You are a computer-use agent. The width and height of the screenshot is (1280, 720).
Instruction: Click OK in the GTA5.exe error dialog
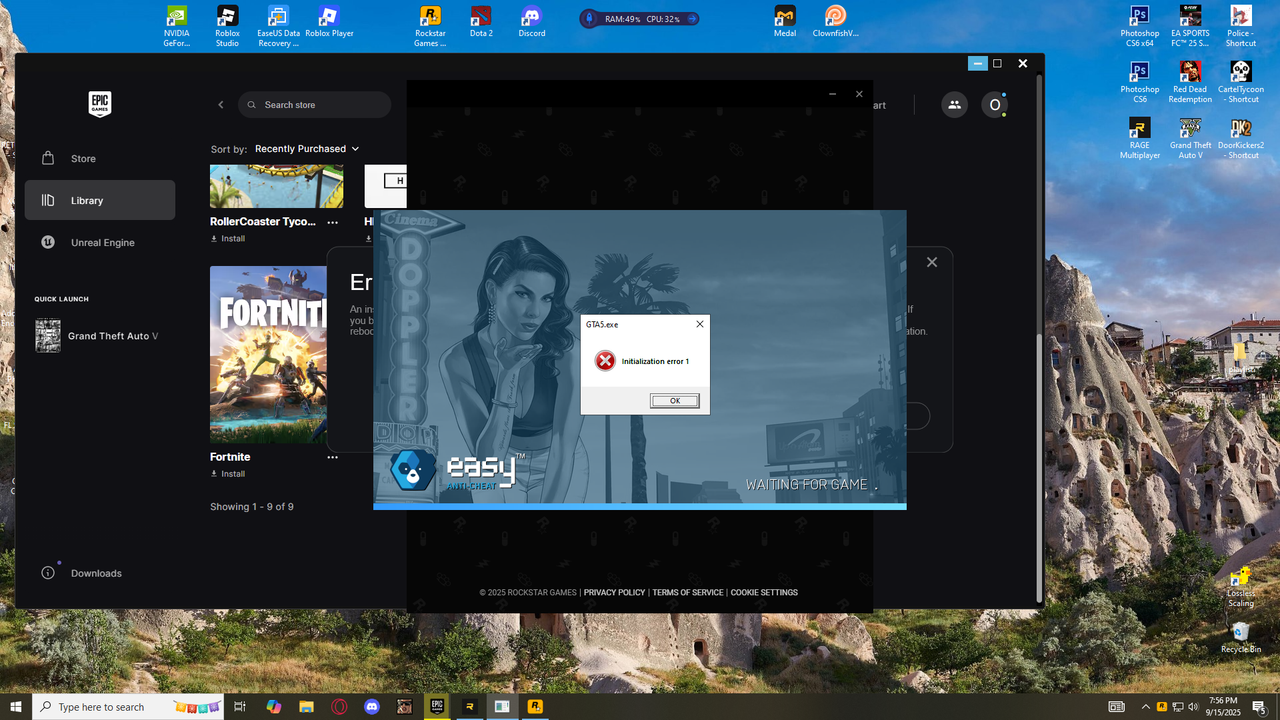[674, 401]
